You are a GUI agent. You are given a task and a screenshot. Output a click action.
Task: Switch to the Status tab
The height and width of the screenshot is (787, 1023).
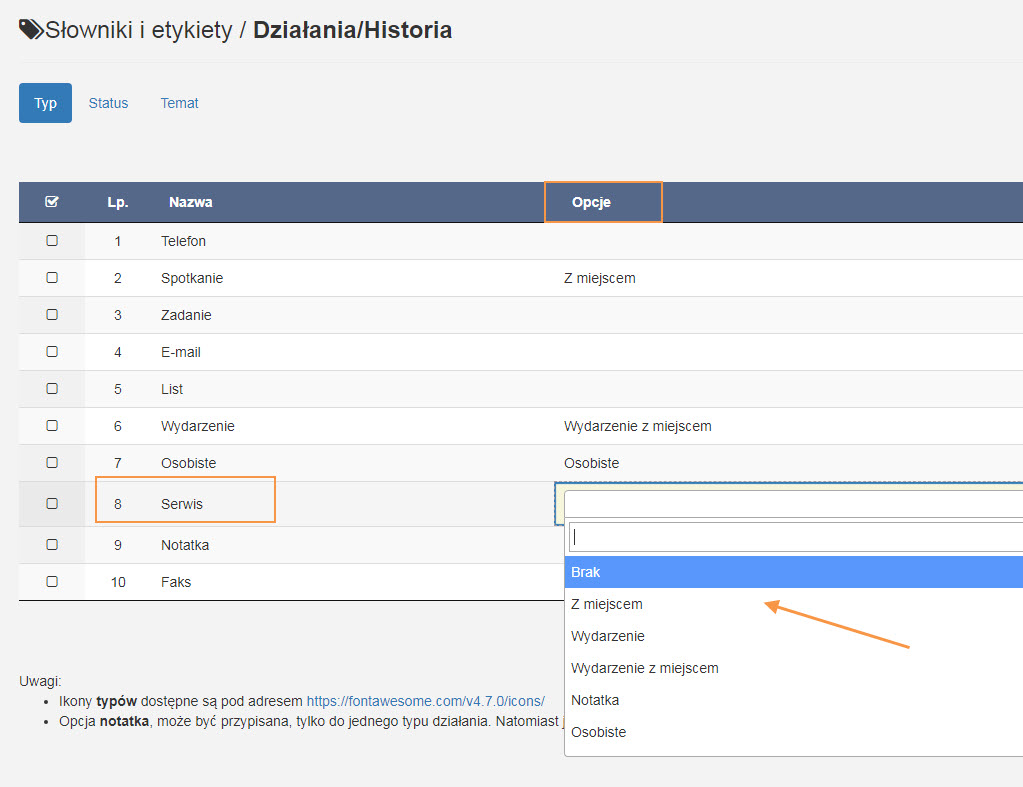point(108,103)
